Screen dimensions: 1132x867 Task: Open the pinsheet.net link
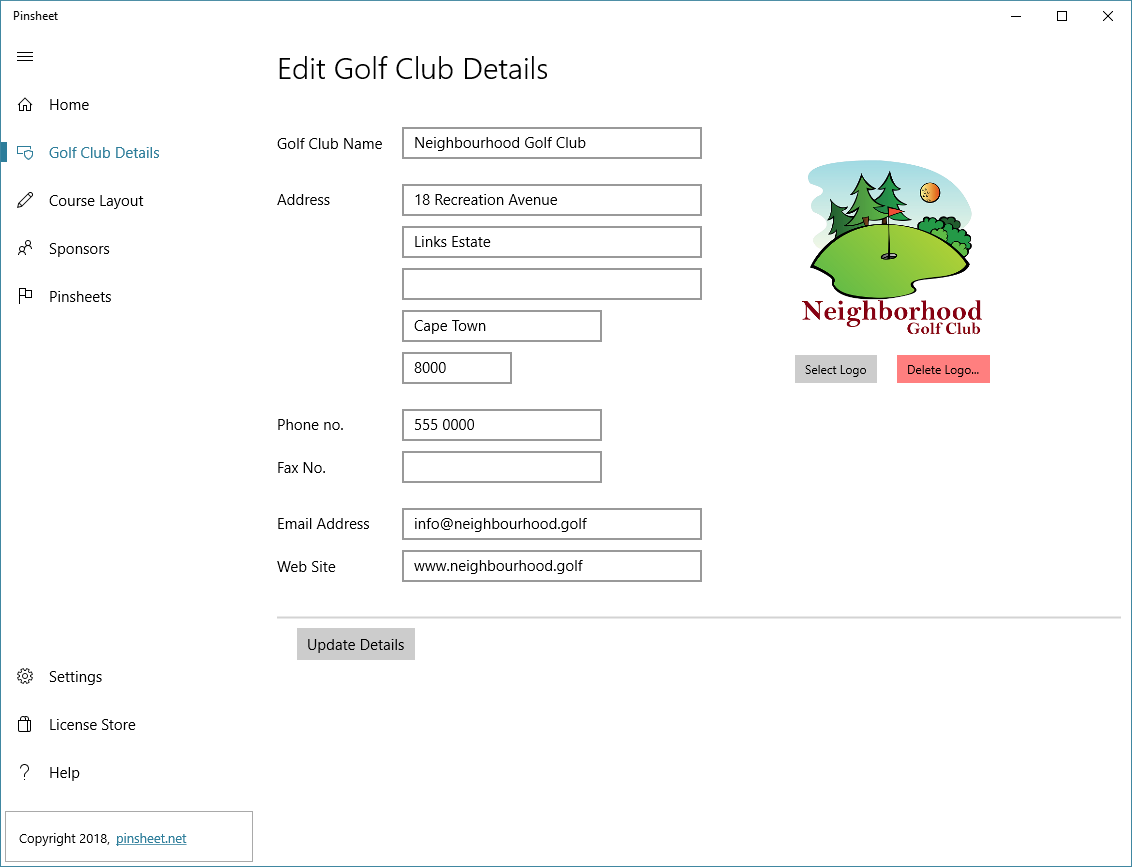click(151, 839)
